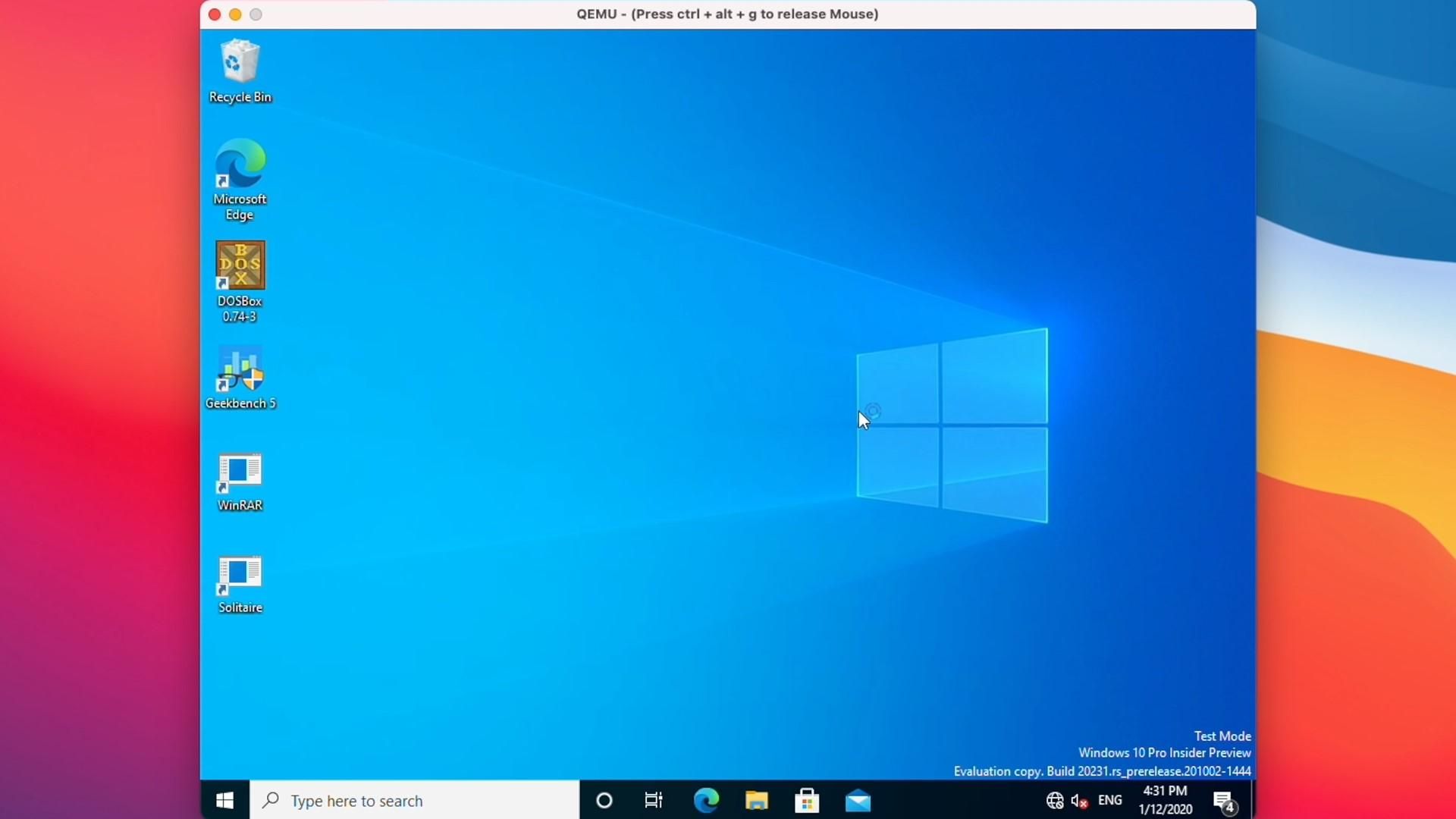Image resolution: width=1456 pixels, height=819 pixels.
Task: Activate Cortana search assistant
Action: [604, 800]
